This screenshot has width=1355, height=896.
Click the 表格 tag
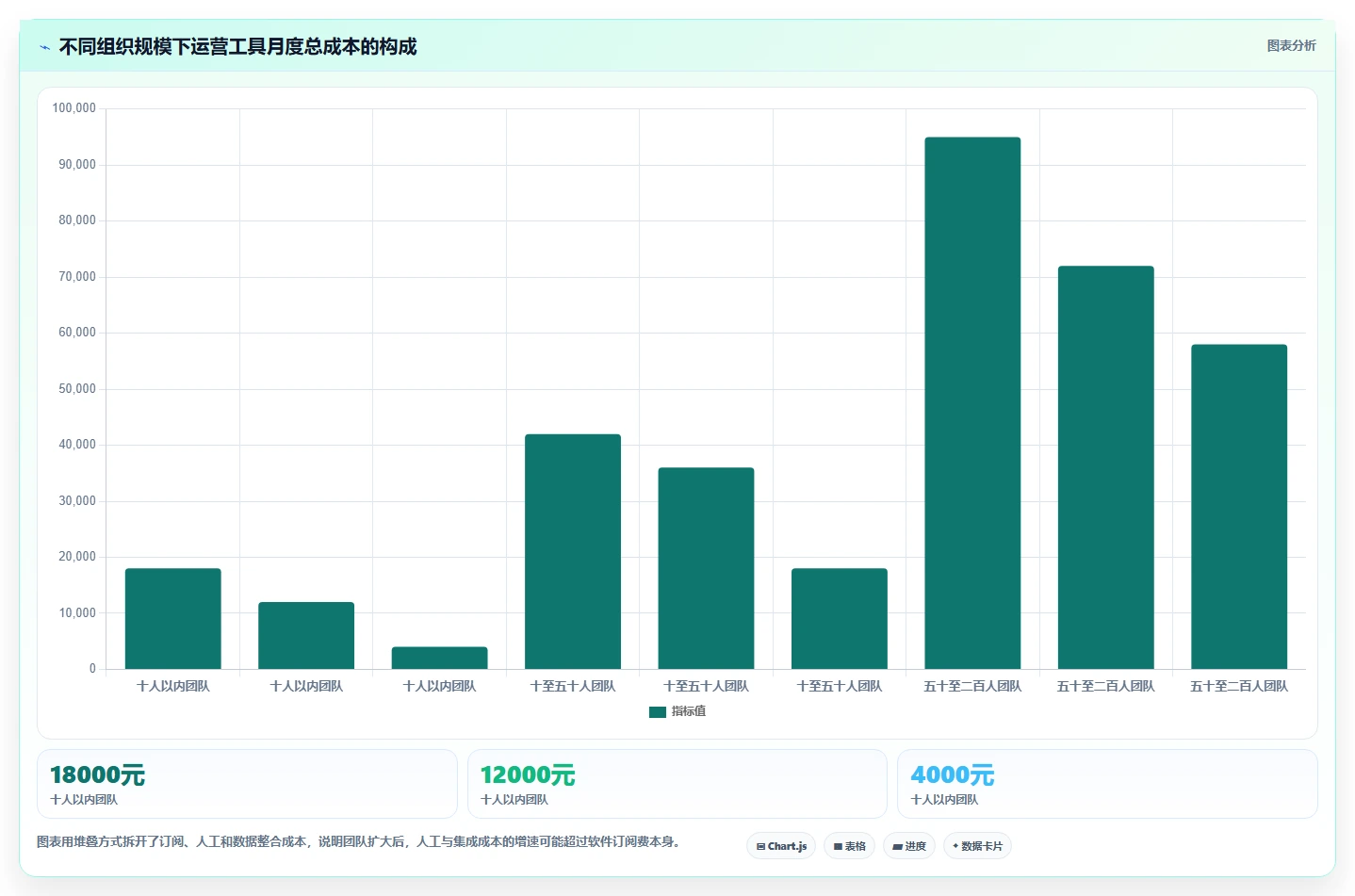849,846
